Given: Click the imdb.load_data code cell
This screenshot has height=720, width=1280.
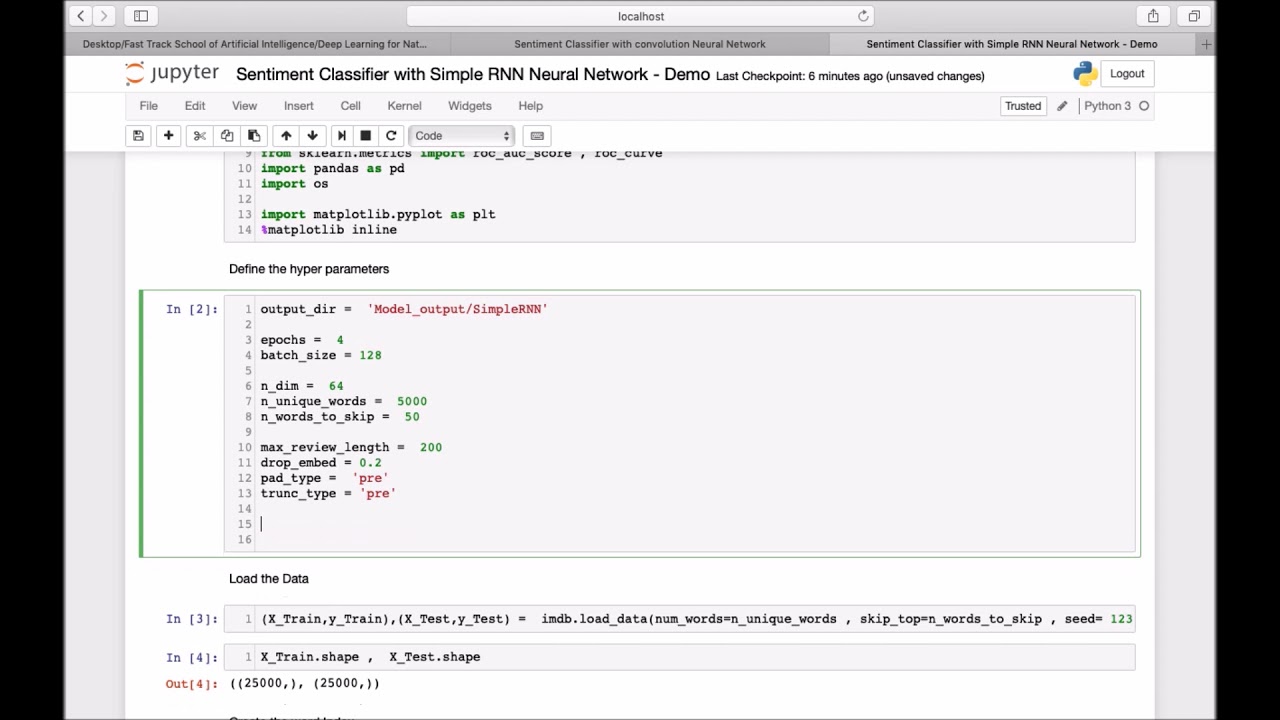Looking at the screenshot, I should 680,619.
